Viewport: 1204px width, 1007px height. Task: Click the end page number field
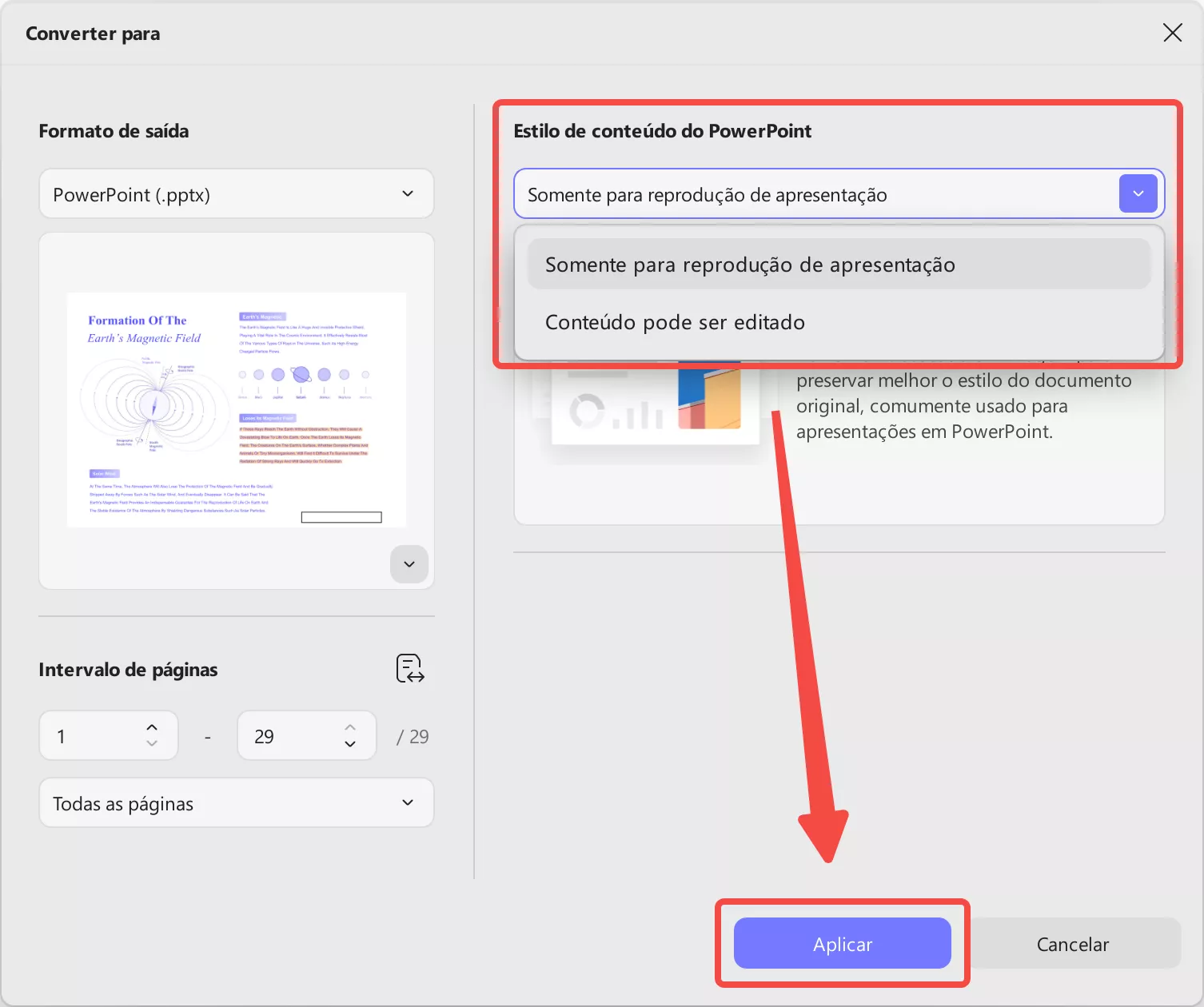click(280, 735)
